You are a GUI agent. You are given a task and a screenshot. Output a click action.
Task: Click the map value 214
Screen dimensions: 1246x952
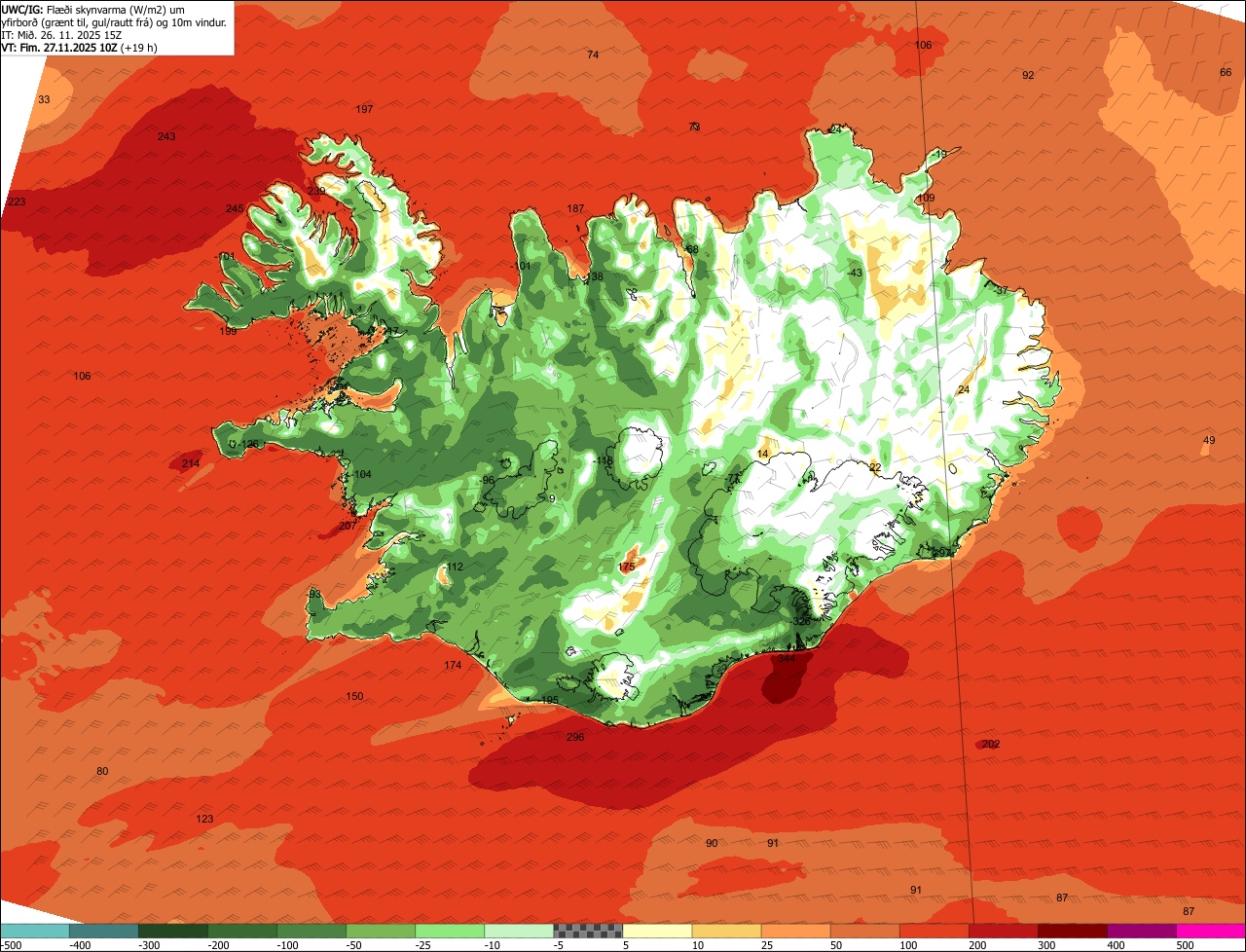click(x=191, y=463)
